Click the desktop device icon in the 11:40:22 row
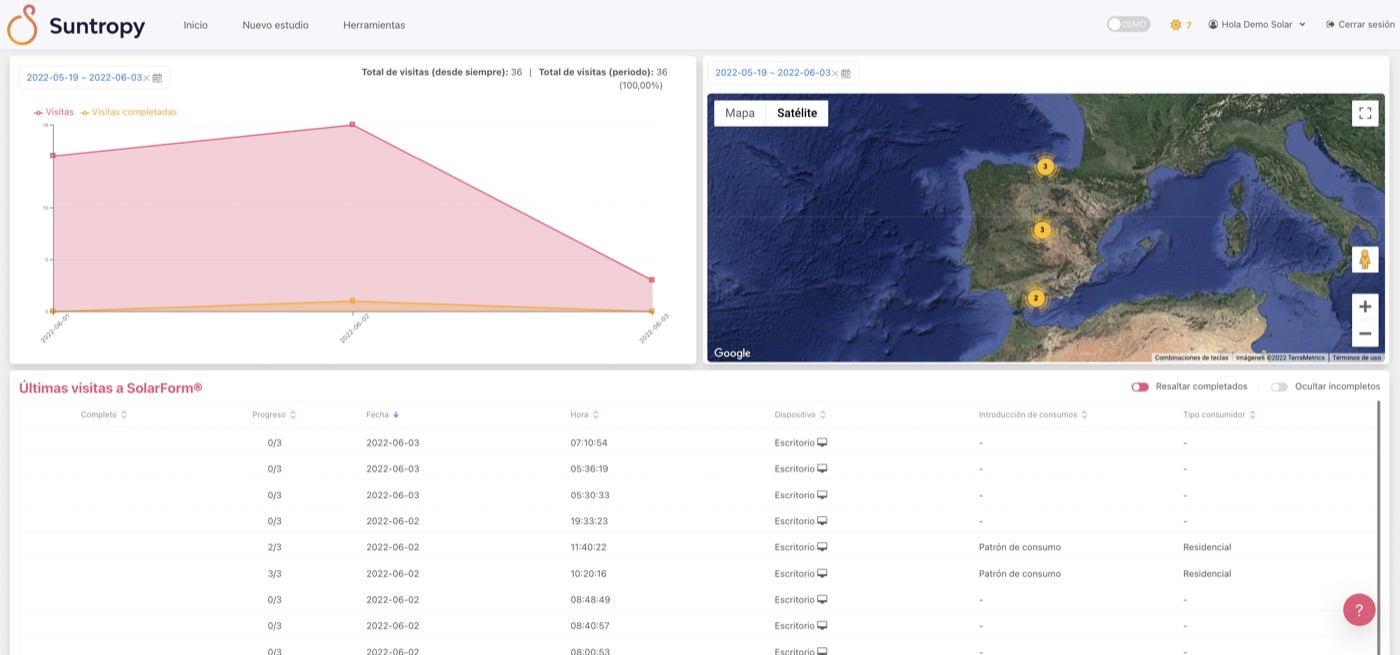The width and height of the screenshot is (1400, 655). (822, 547)
